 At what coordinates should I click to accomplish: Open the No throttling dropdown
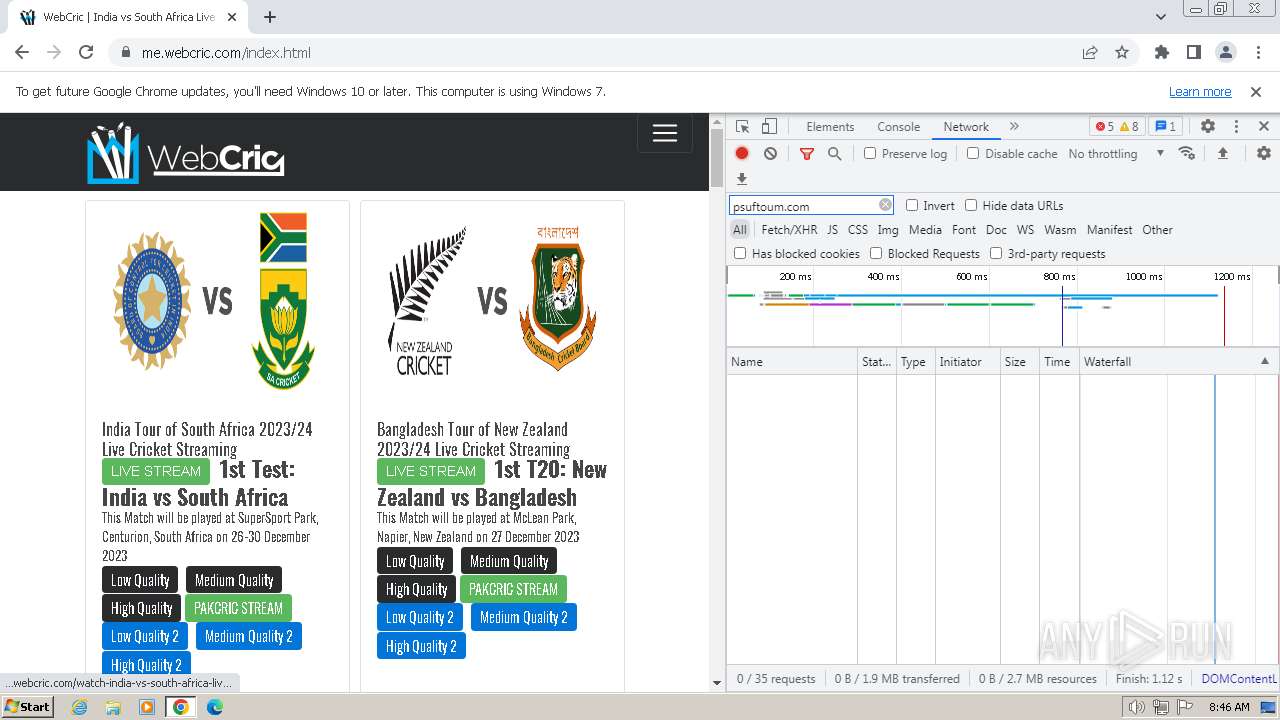(x=1116, y=153)
